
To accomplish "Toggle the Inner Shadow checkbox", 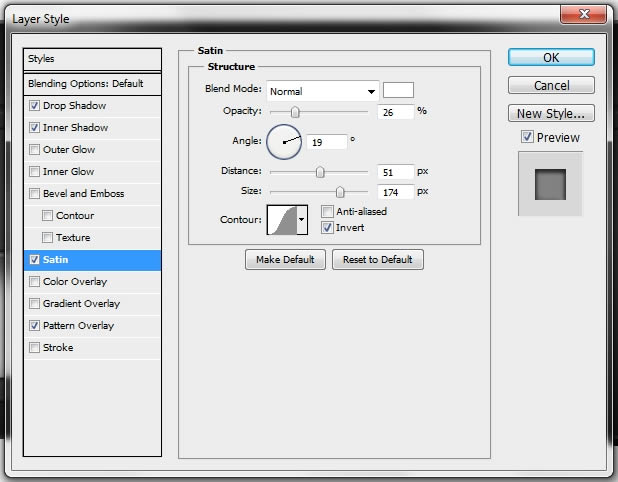I will (34, 128).
